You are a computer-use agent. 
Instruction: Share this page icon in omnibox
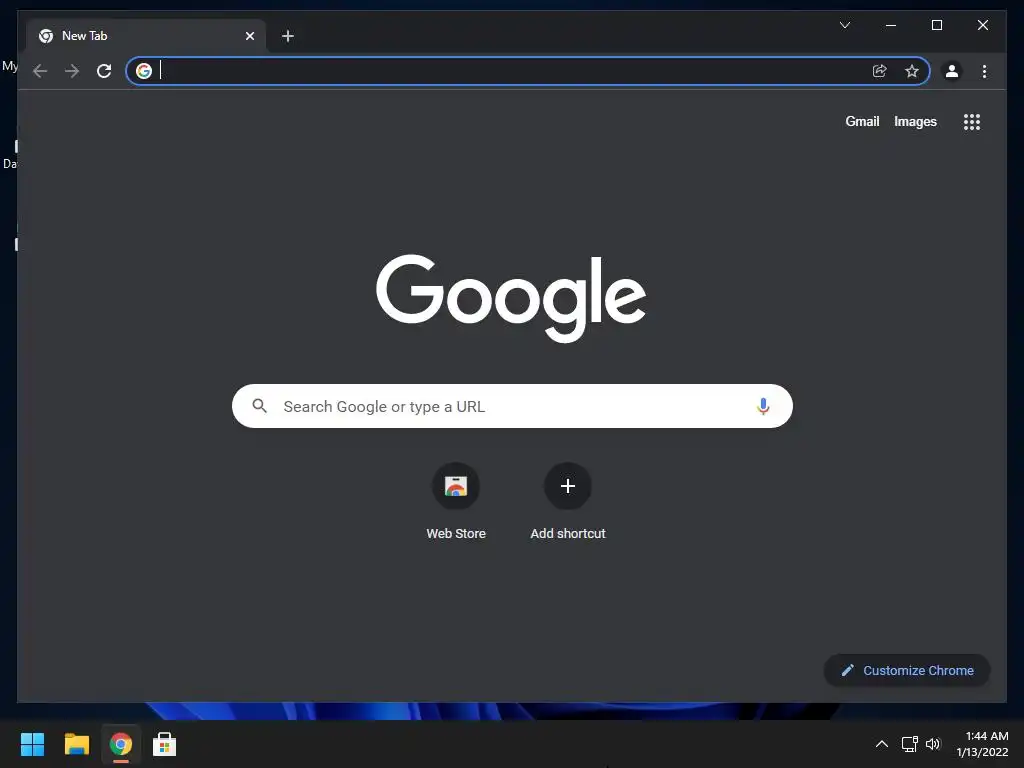pos(880,71)
